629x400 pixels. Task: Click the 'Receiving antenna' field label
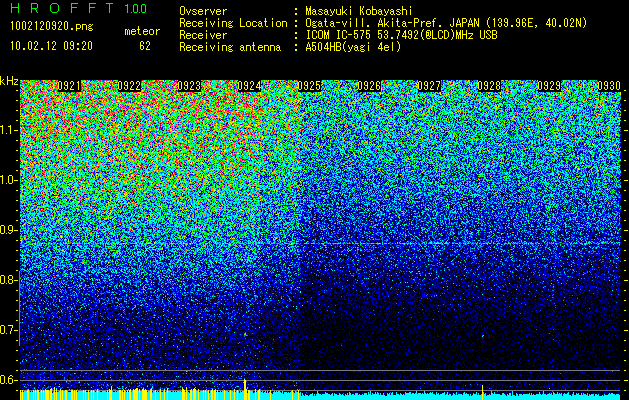coord(230,47)
